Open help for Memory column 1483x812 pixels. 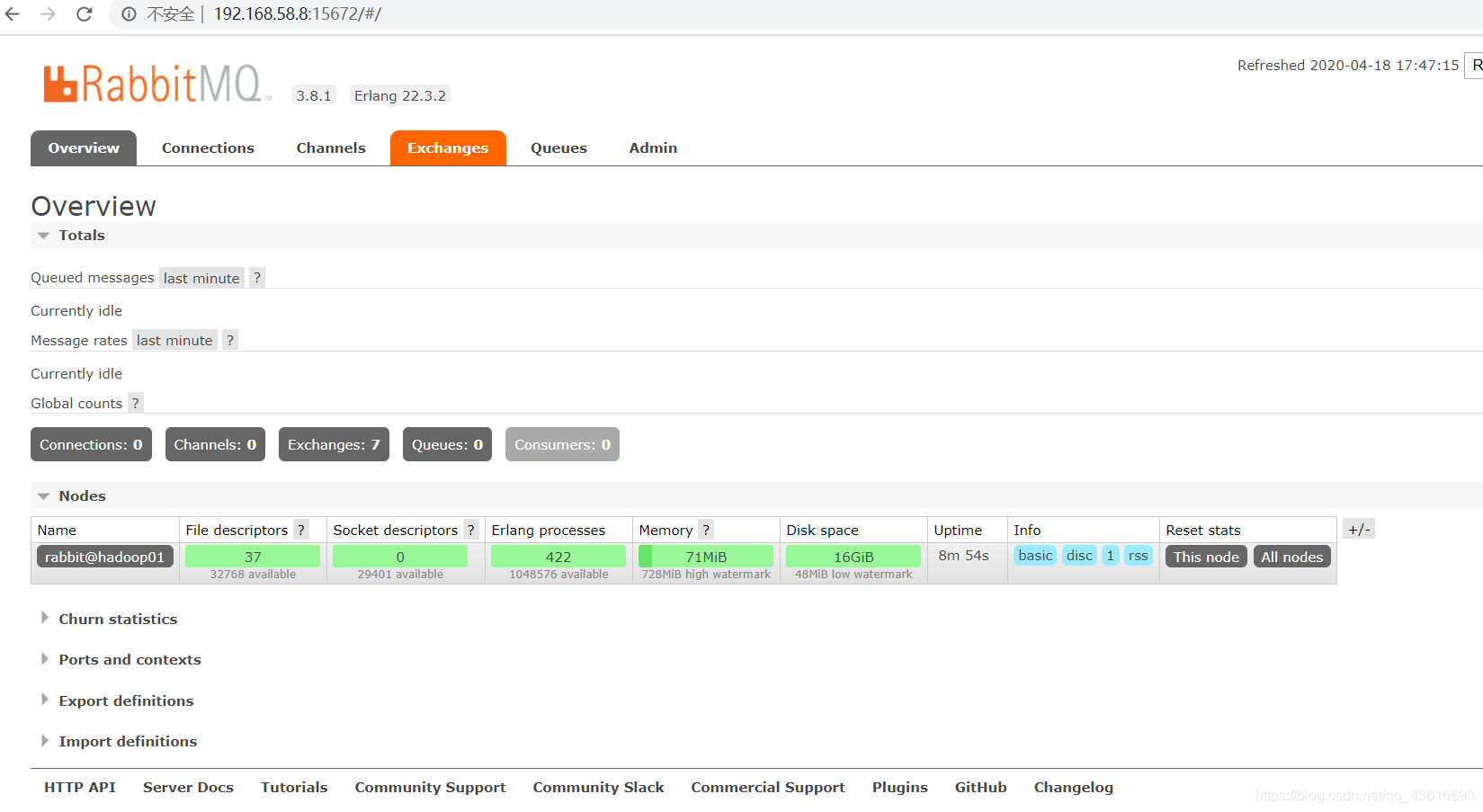pos(706,530)
